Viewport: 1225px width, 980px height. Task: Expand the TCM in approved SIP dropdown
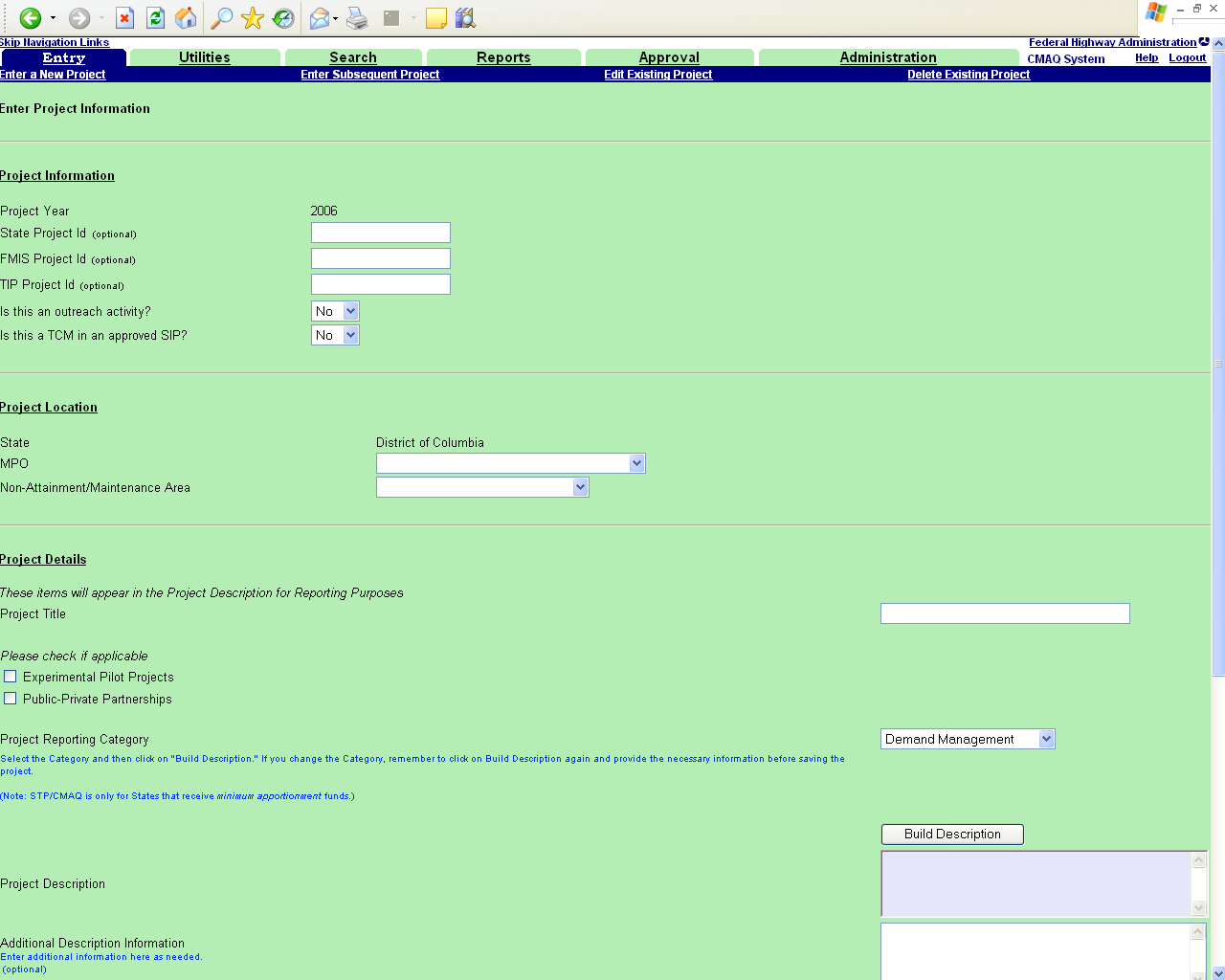pos(335,335)
